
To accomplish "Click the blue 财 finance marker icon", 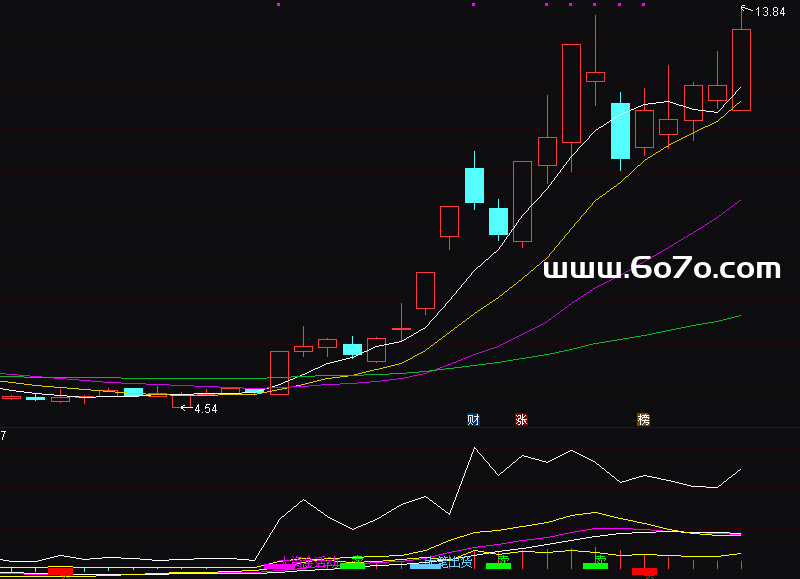I will click(473, 420).
